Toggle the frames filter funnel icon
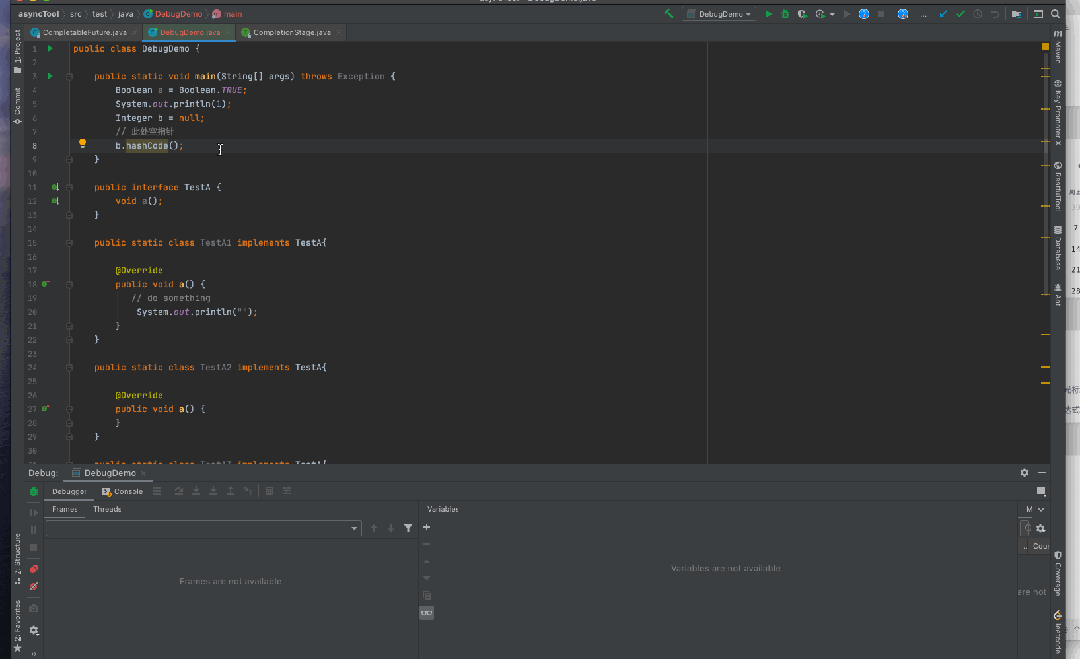Viewport: 1080px width, 659px height. point(408,528)
